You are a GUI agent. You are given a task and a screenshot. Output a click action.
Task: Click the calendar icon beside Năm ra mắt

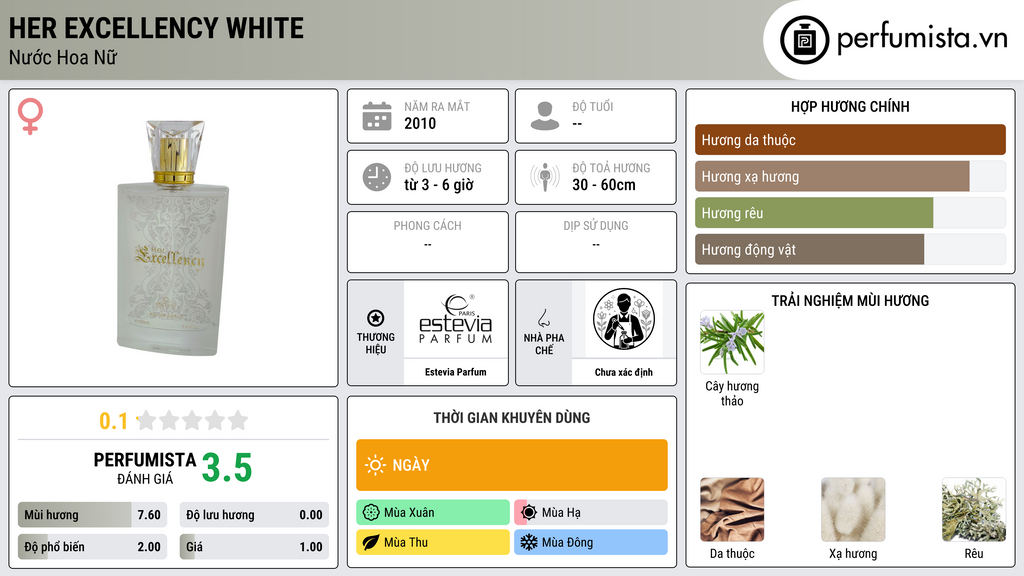[x=377, y=116]
